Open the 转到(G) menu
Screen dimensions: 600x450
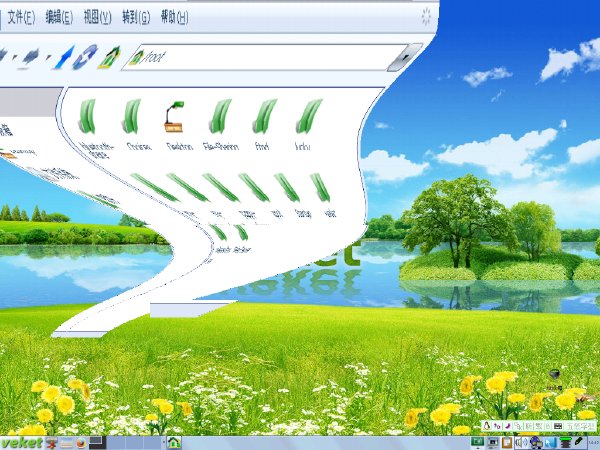[136, 17]
